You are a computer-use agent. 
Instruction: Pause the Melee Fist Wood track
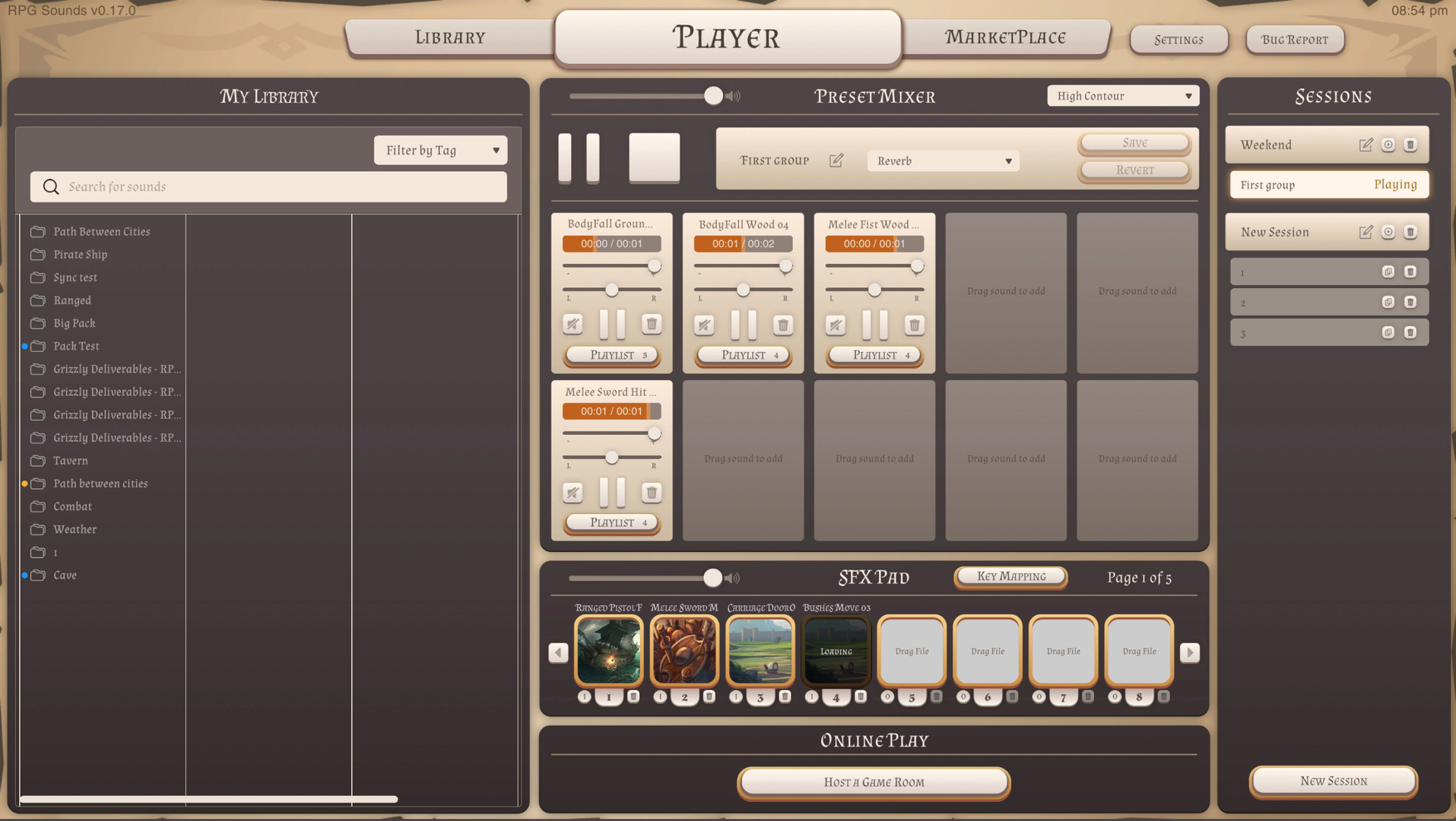(x=875, y=325)
